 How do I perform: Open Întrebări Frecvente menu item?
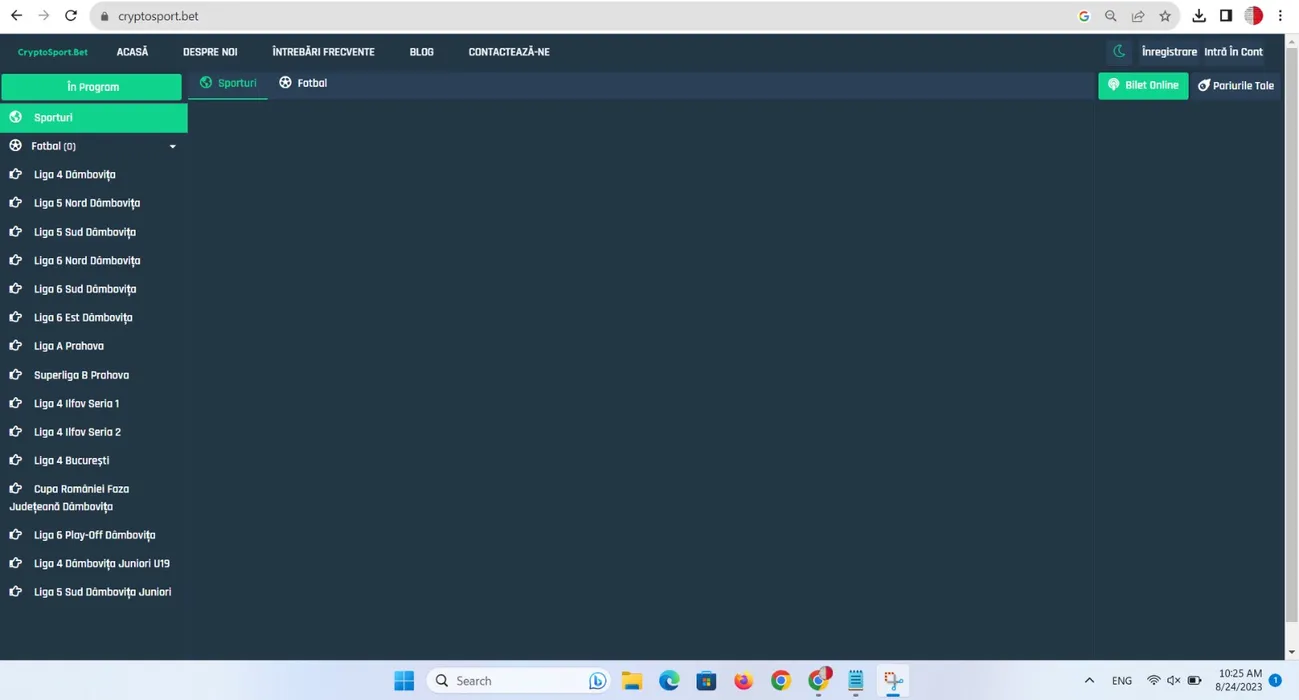323,52
